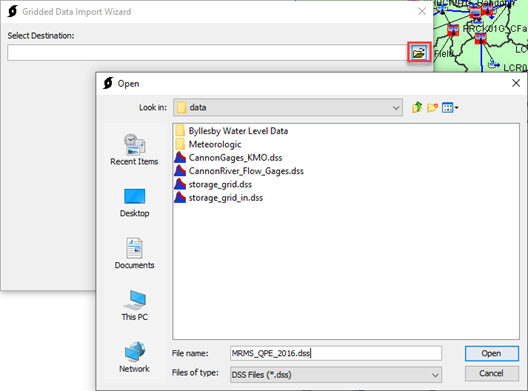Create a new folder in Open dialog
The height and width of the screenshot is (391, 528).
coord(432,107)
